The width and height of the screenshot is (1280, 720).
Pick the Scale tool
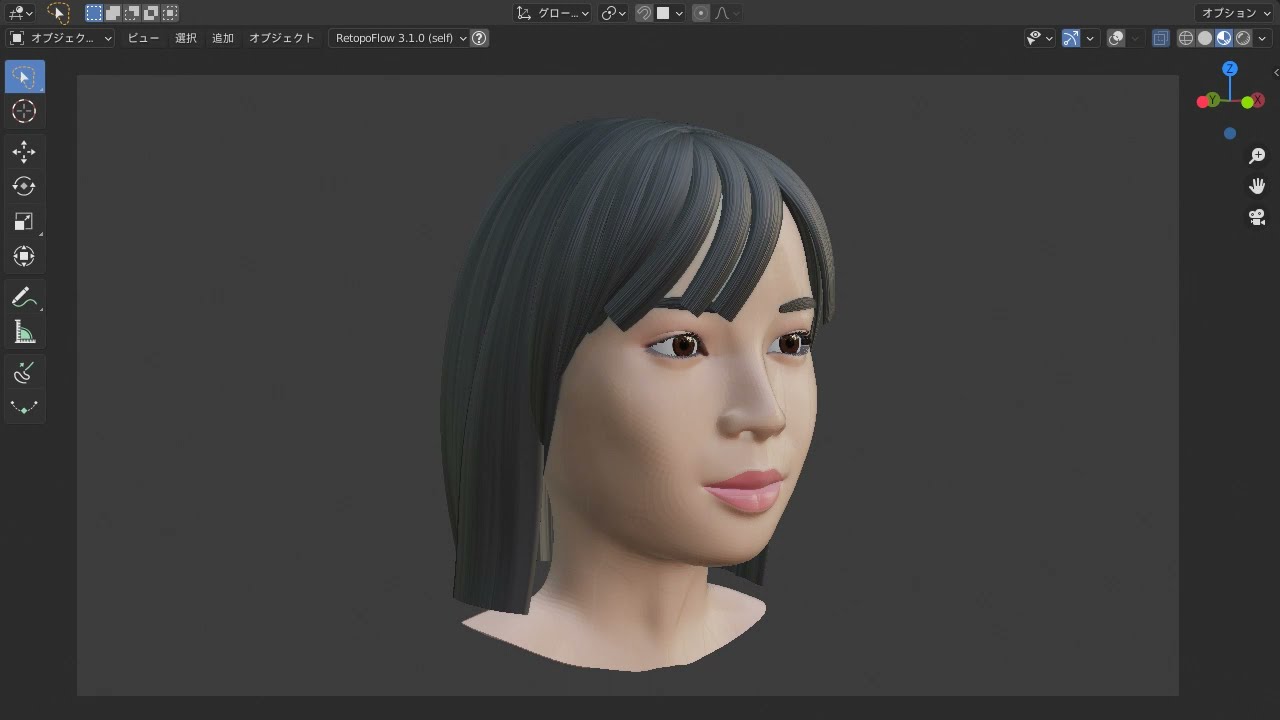pos(24,222)
